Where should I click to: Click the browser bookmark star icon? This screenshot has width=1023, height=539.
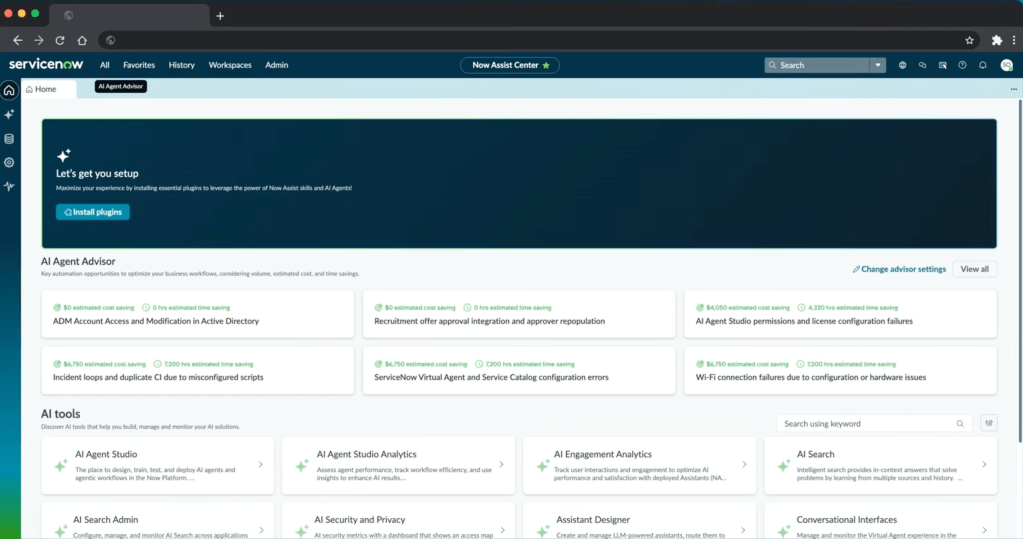(x=970, y=40)
